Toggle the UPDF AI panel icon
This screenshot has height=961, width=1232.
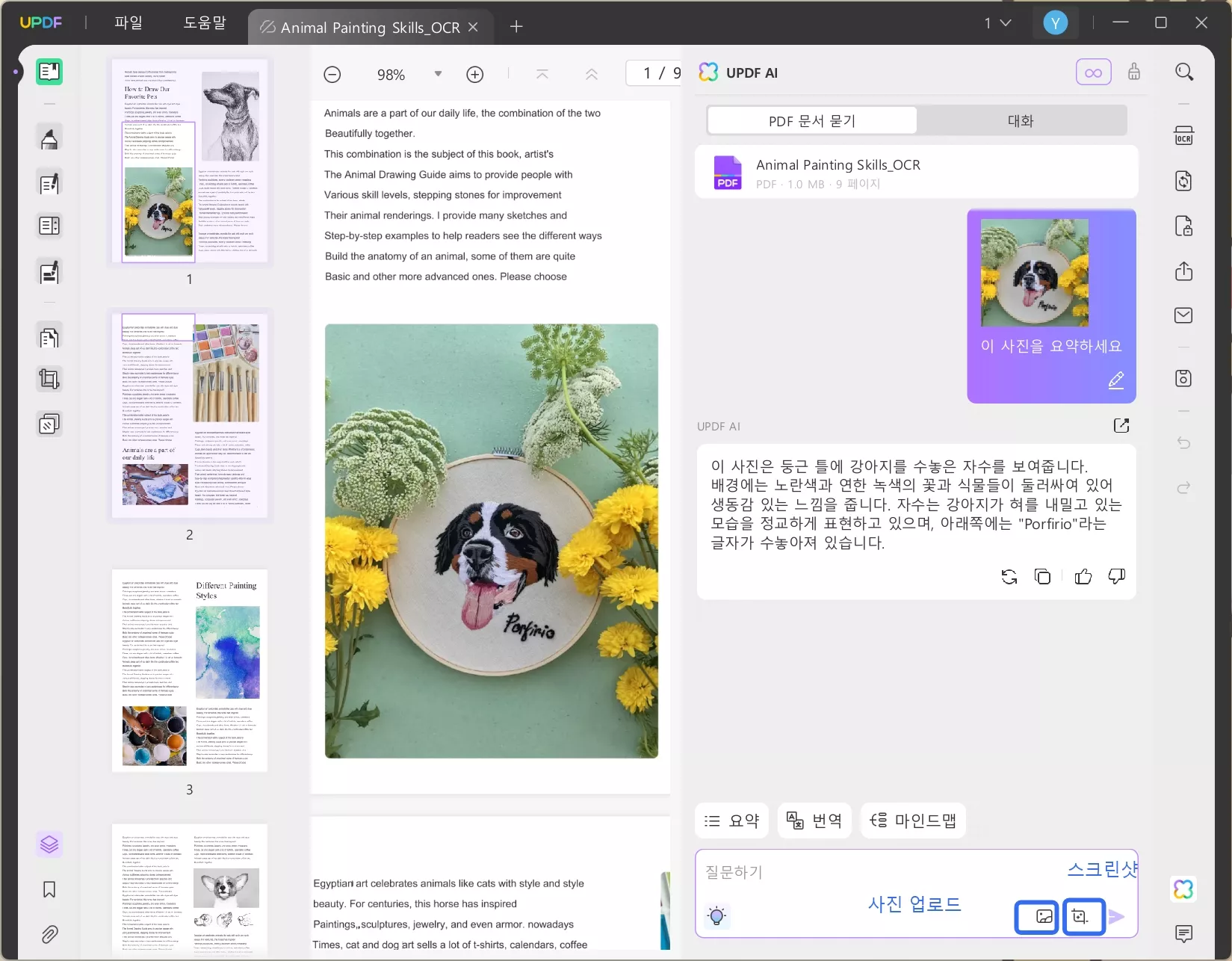point(1184,889)
